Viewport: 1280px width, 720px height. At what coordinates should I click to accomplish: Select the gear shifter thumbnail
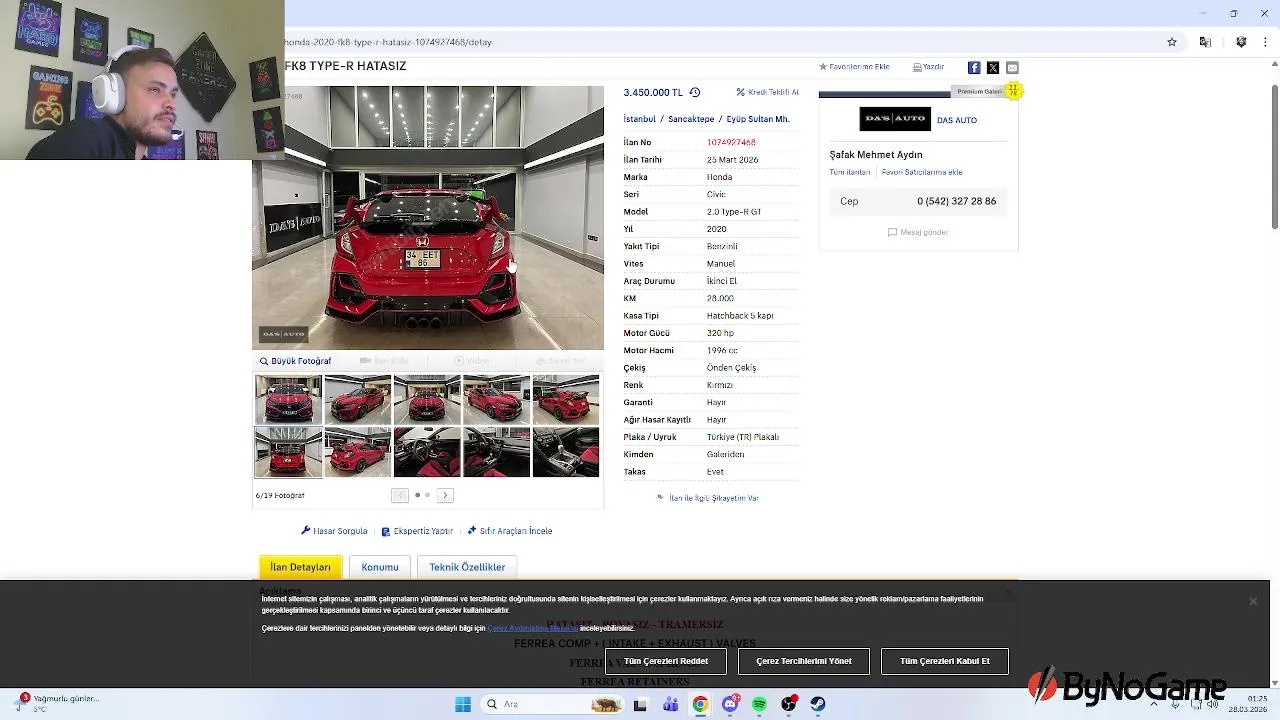pyautogui.click(x=566, y=452)
